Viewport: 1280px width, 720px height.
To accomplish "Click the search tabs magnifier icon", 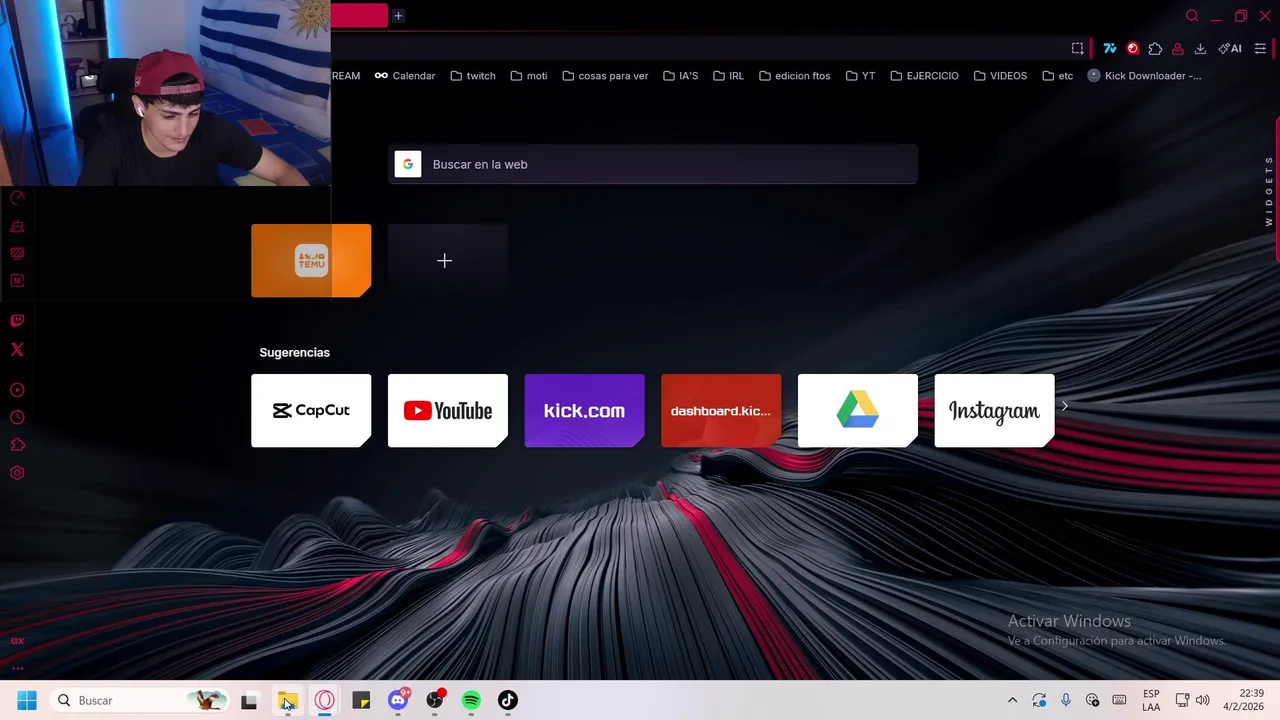I will pyautogui.click(x=1192, y=16).
